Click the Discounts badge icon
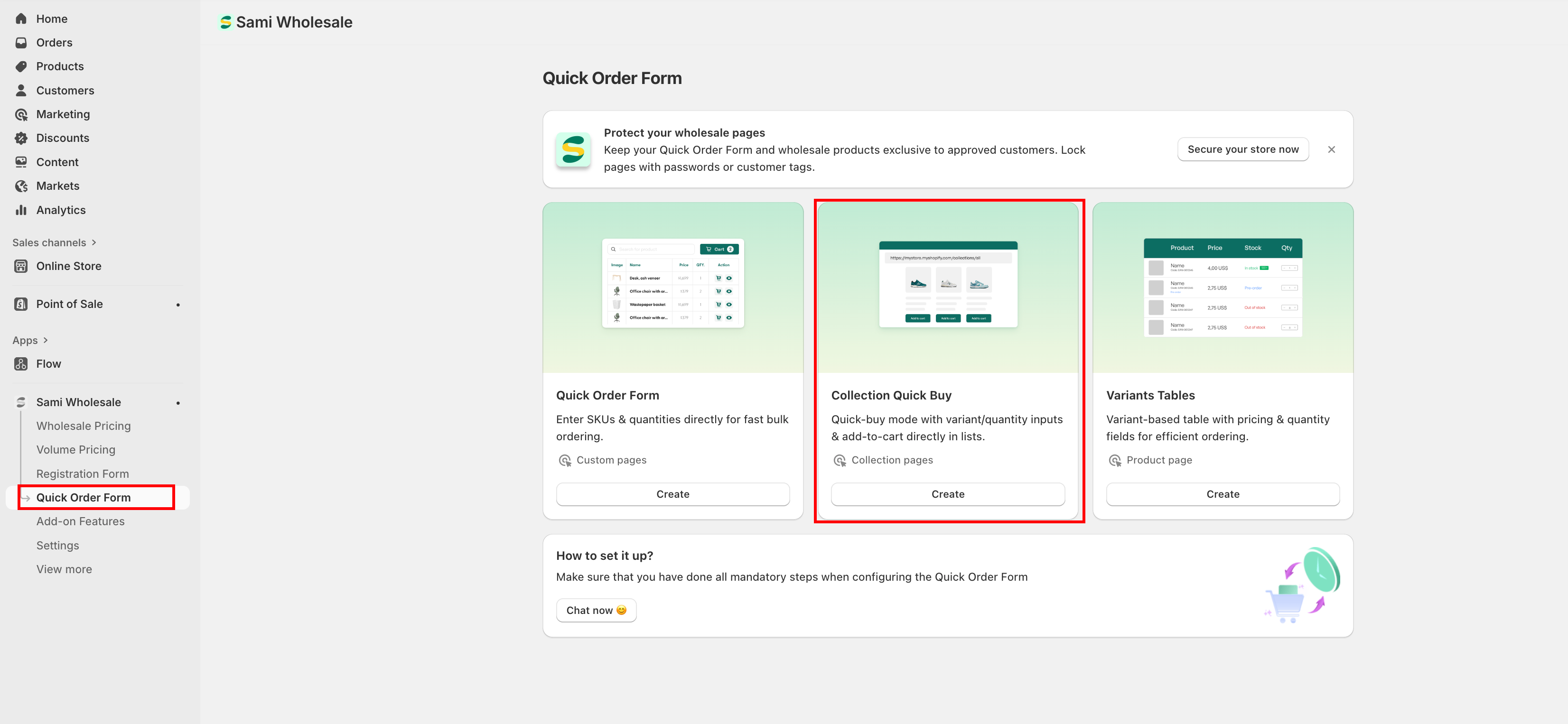 [21, 138]
